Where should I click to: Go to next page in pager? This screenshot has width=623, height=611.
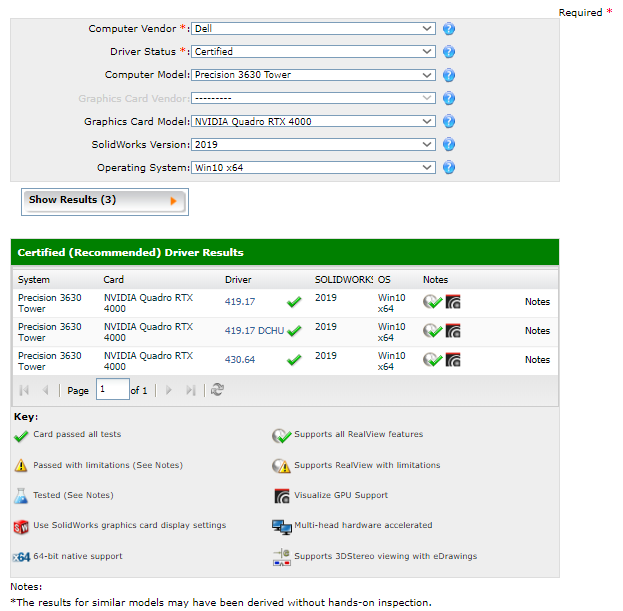coord(169,390)
